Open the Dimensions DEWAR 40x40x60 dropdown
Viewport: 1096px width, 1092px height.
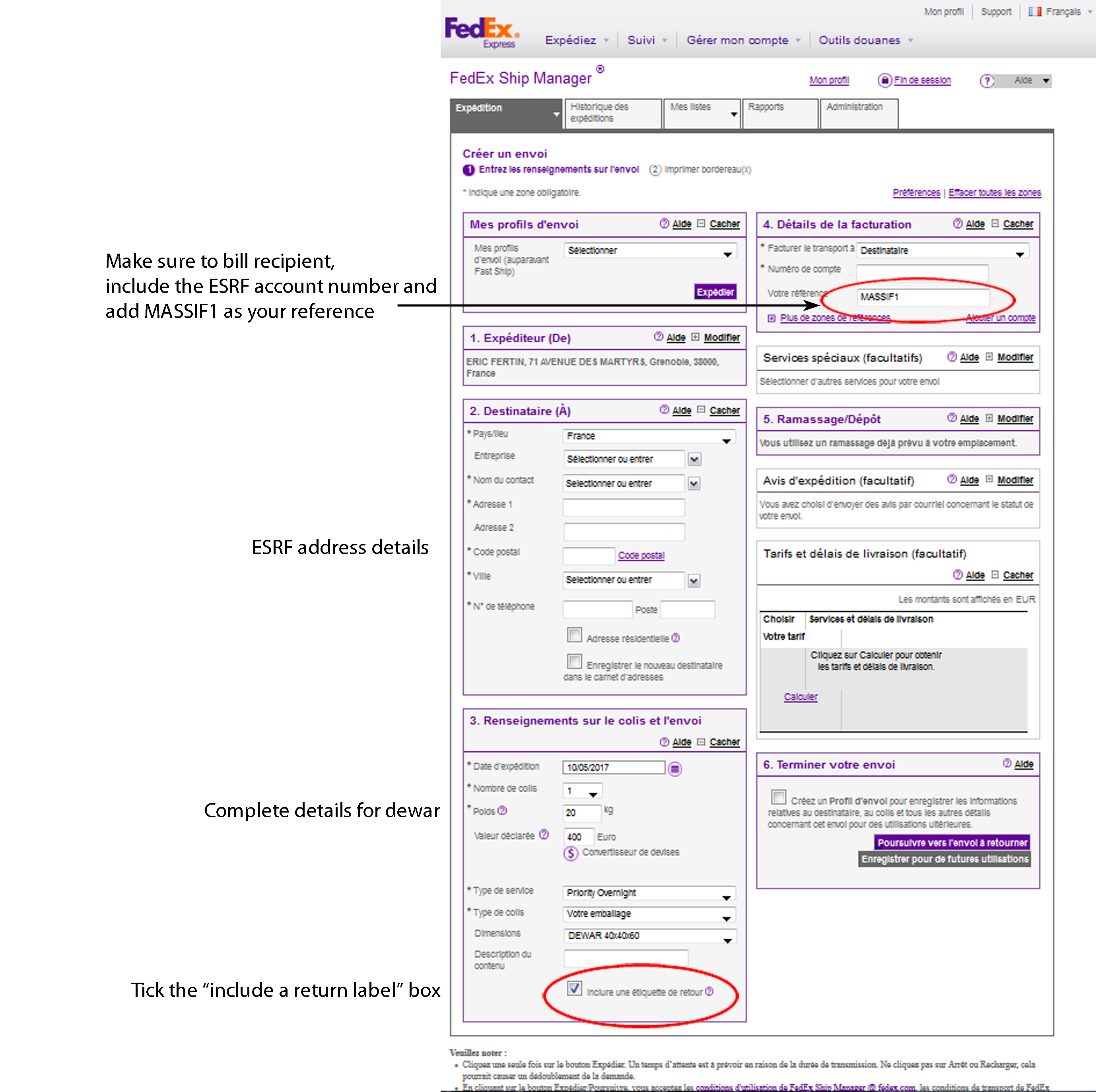650,936
